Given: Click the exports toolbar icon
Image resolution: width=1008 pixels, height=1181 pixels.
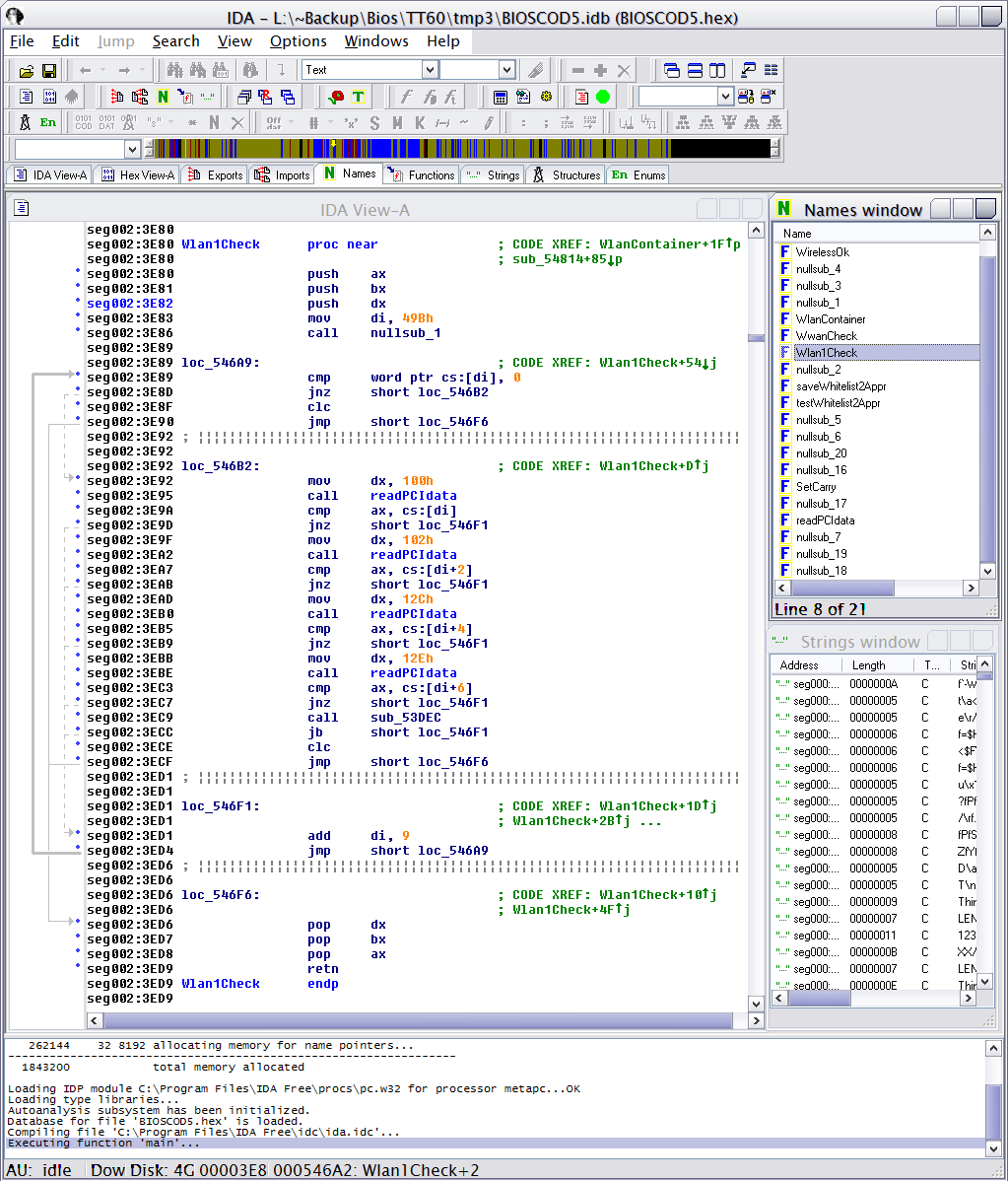Looking at the screenshot, I should click(x=116, y=97).
